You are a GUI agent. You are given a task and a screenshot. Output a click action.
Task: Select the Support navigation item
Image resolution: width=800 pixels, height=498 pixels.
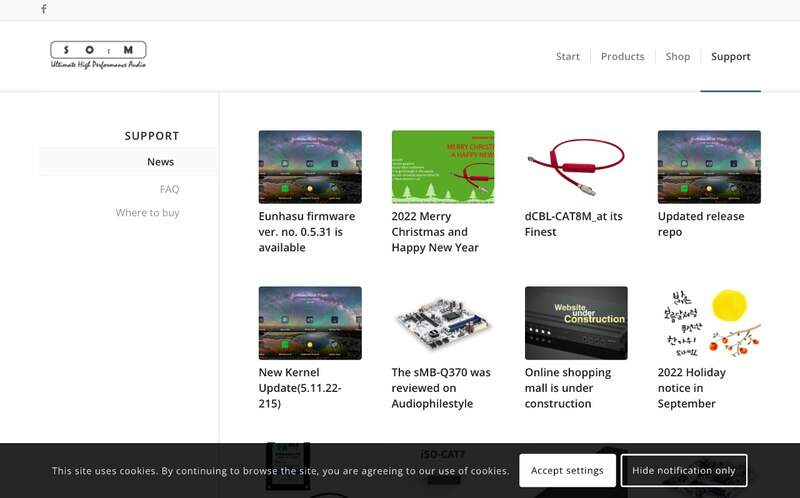[730, 57]
